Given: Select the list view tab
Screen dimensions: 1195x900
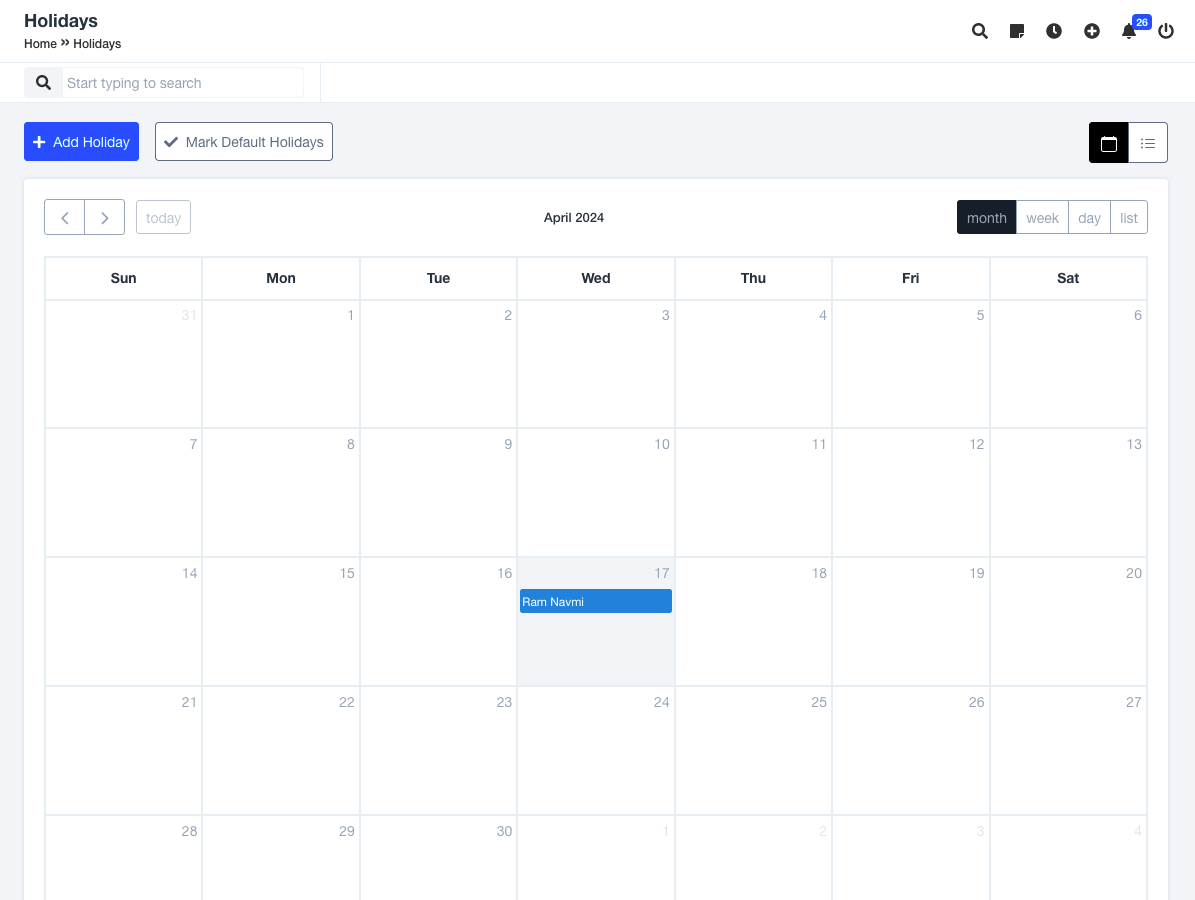Looking at the screenshot, I should pos(1129,217).
